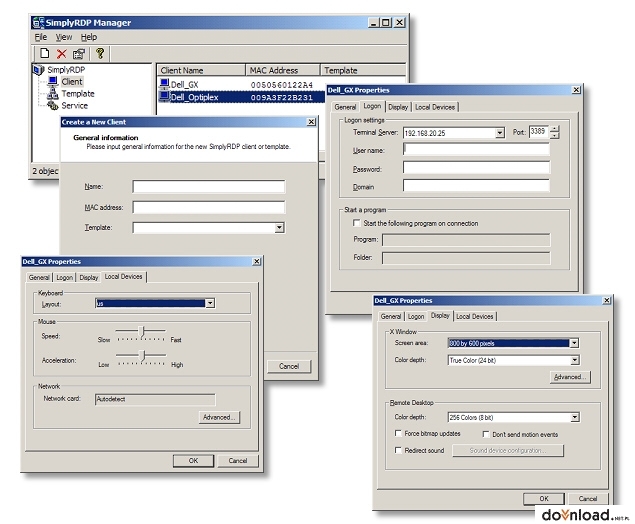Sort by Client Name column header
This screenshot has width=635, height=524.
(x=201, y=70)
